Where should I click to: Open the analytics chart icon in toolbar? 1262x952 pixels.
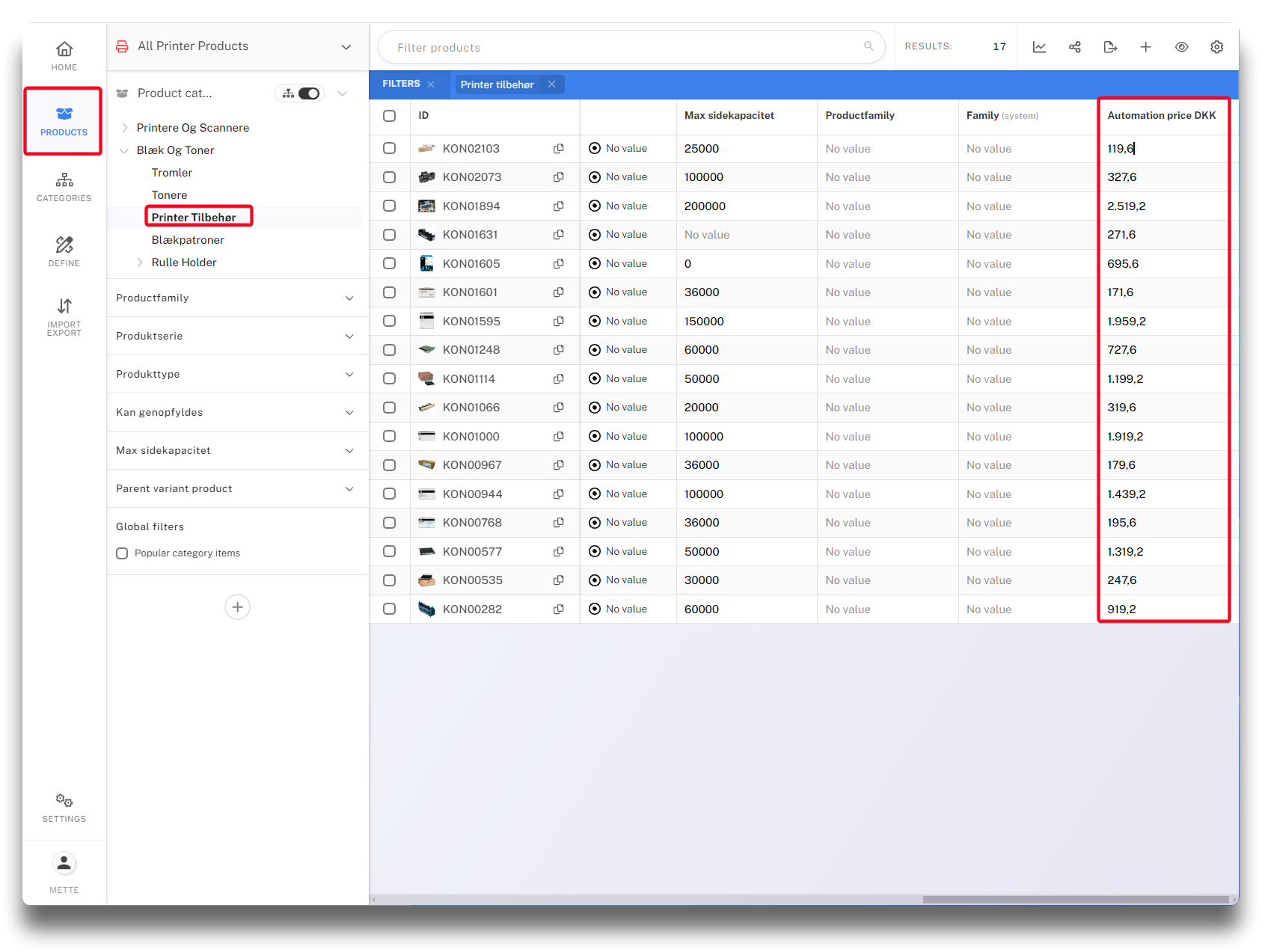point(1039,47)
